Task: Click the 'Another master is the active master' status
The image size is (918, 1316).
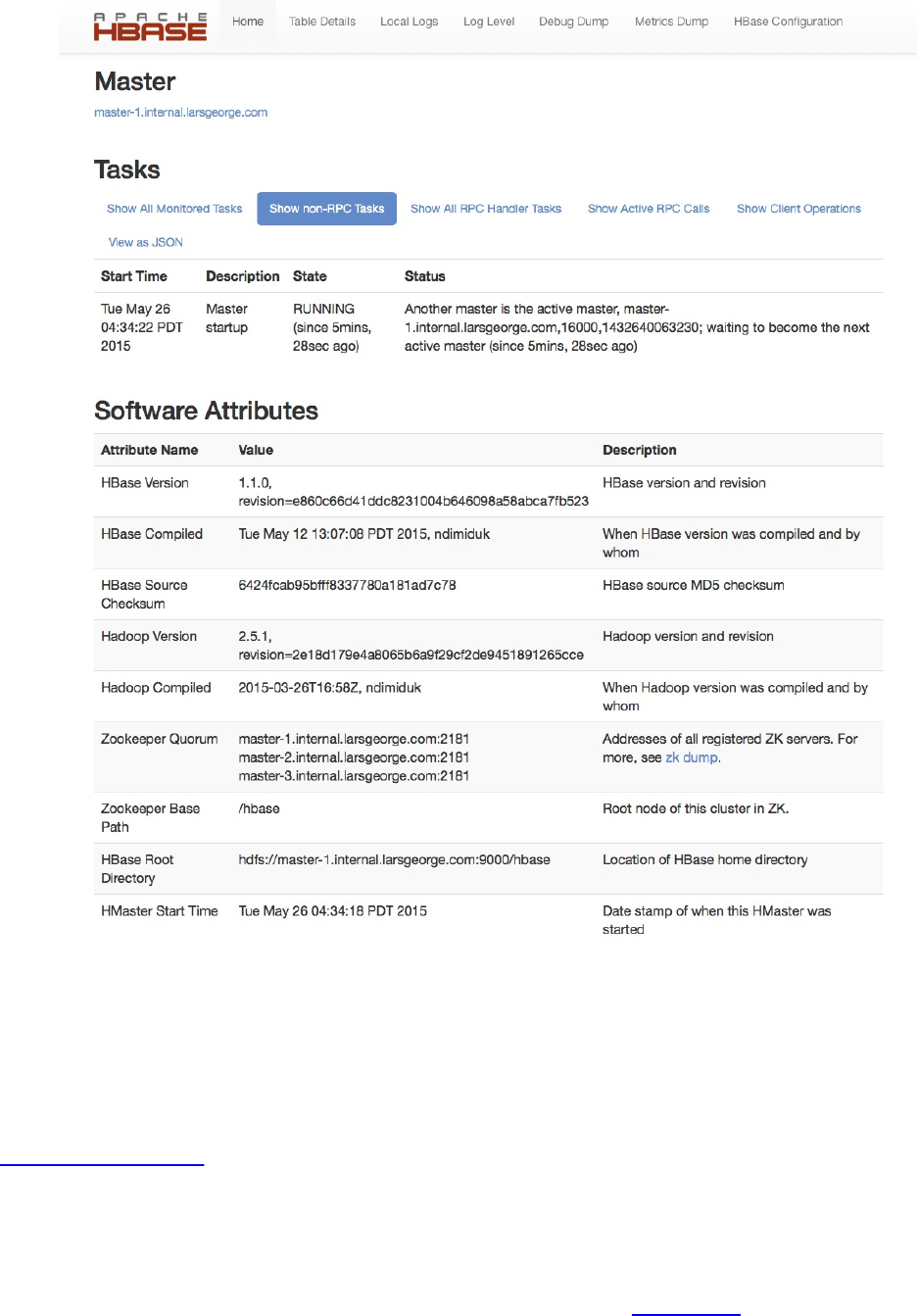Action: pyautogui.click(x=637, y=327)
